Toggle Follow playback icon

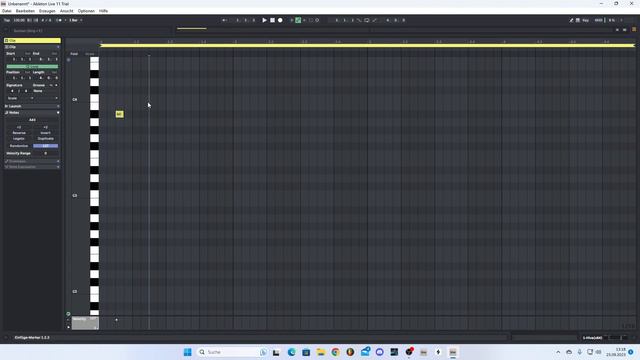(224, 20)
